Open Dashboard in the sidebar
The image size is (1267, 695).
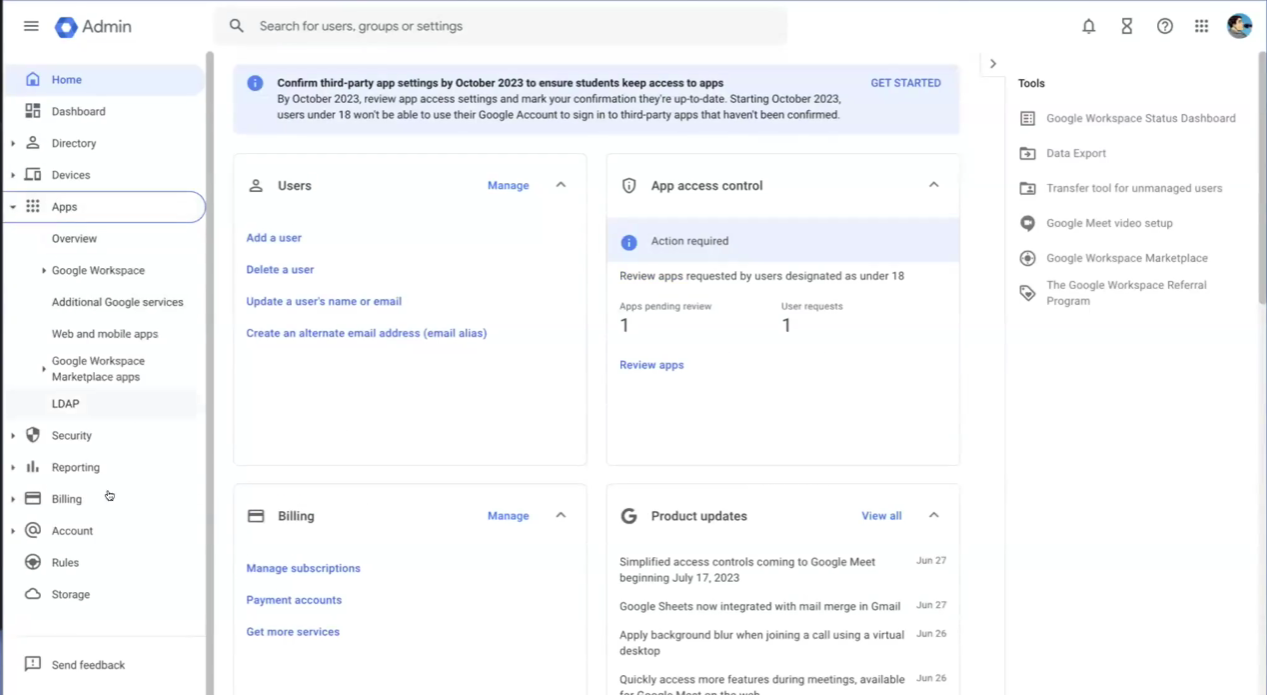(x=78, y=112)
